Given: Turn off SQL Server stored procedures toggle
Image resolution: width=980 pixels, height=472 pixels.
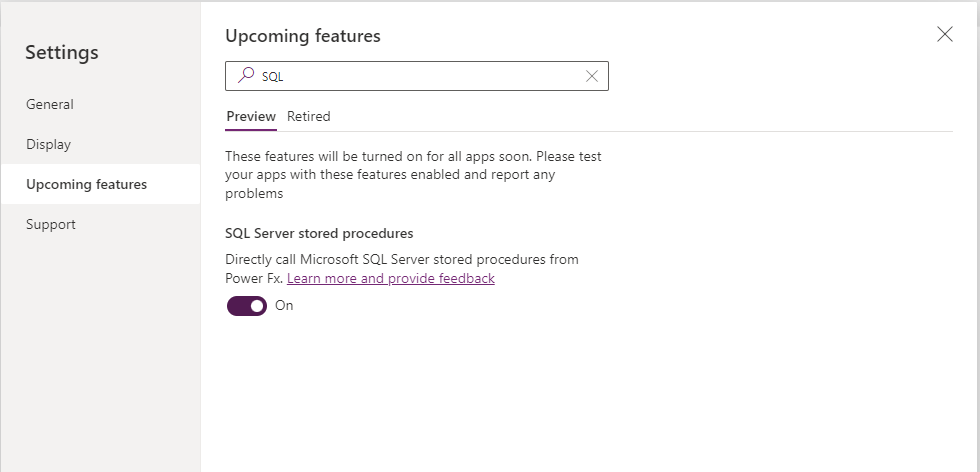Looking at the screenshot, I should pos(247,306).
